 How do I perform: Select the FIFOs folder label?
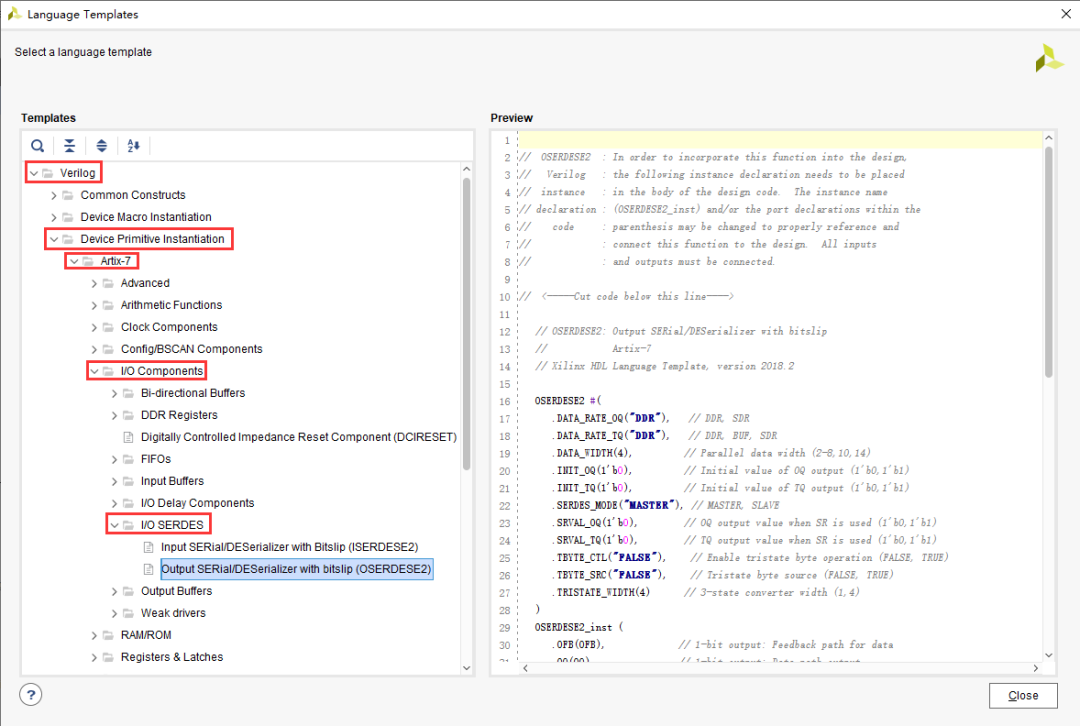(156, 459)
